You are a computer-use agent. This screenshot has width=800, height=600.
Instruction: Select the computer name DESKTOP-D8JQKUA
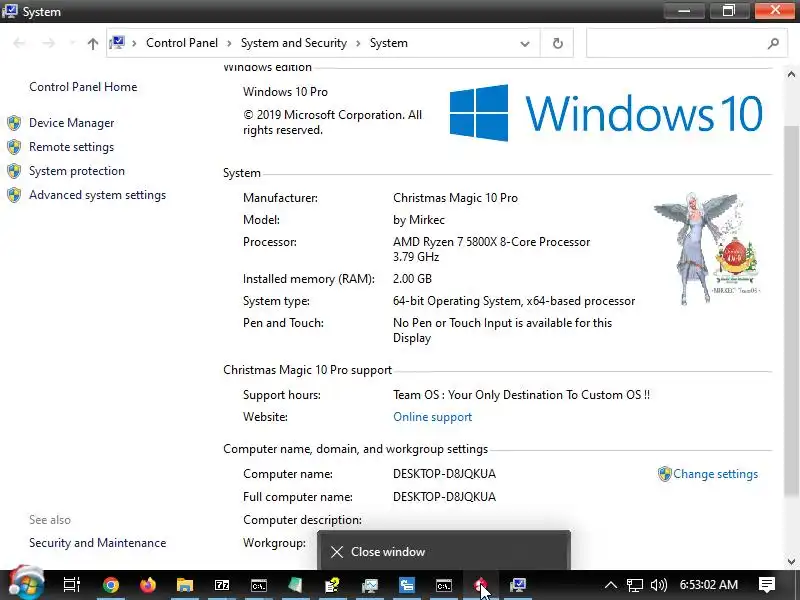tap(444, 474)
